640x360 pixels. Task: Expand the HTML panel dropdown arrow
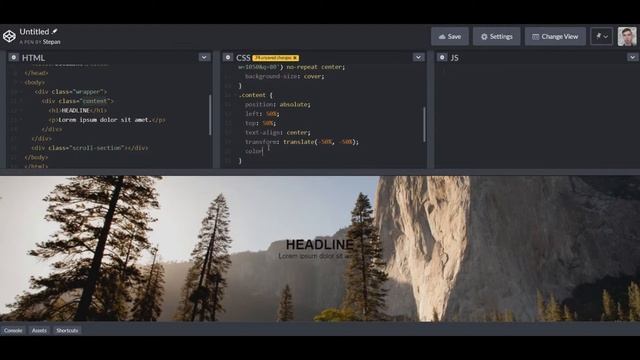(x=204, y=57)
